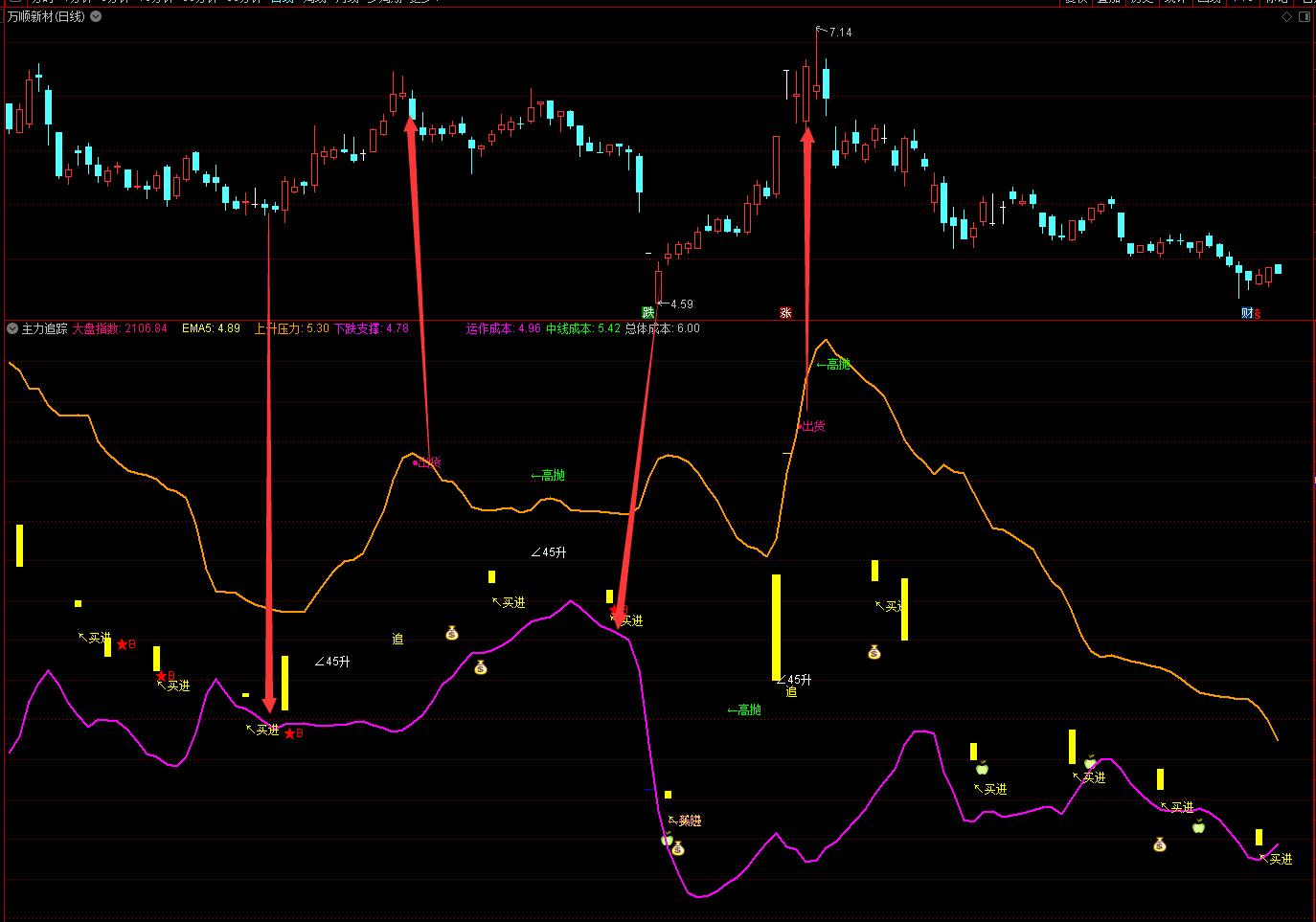Click the 主力追踪 indicator name
This screenshot has width=1316, height=922.
44,328
